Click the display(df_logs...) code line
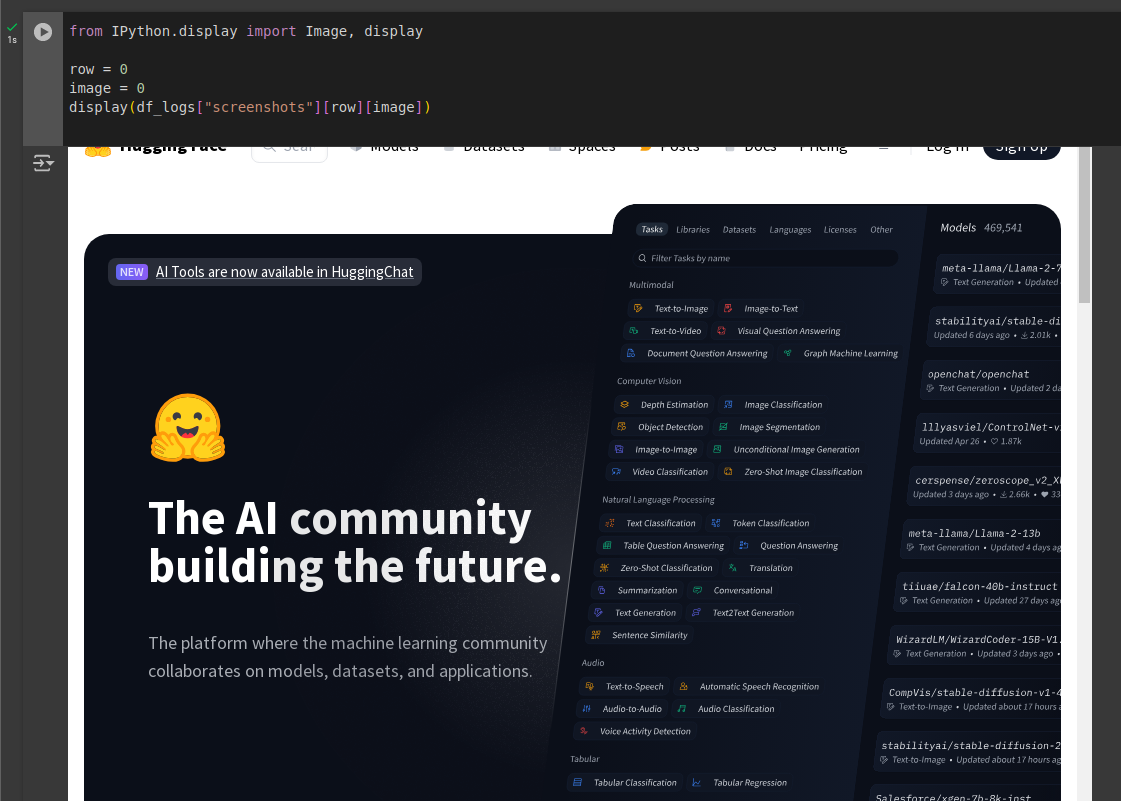The width and height of the screenshot is (1121, 801). 250,107
